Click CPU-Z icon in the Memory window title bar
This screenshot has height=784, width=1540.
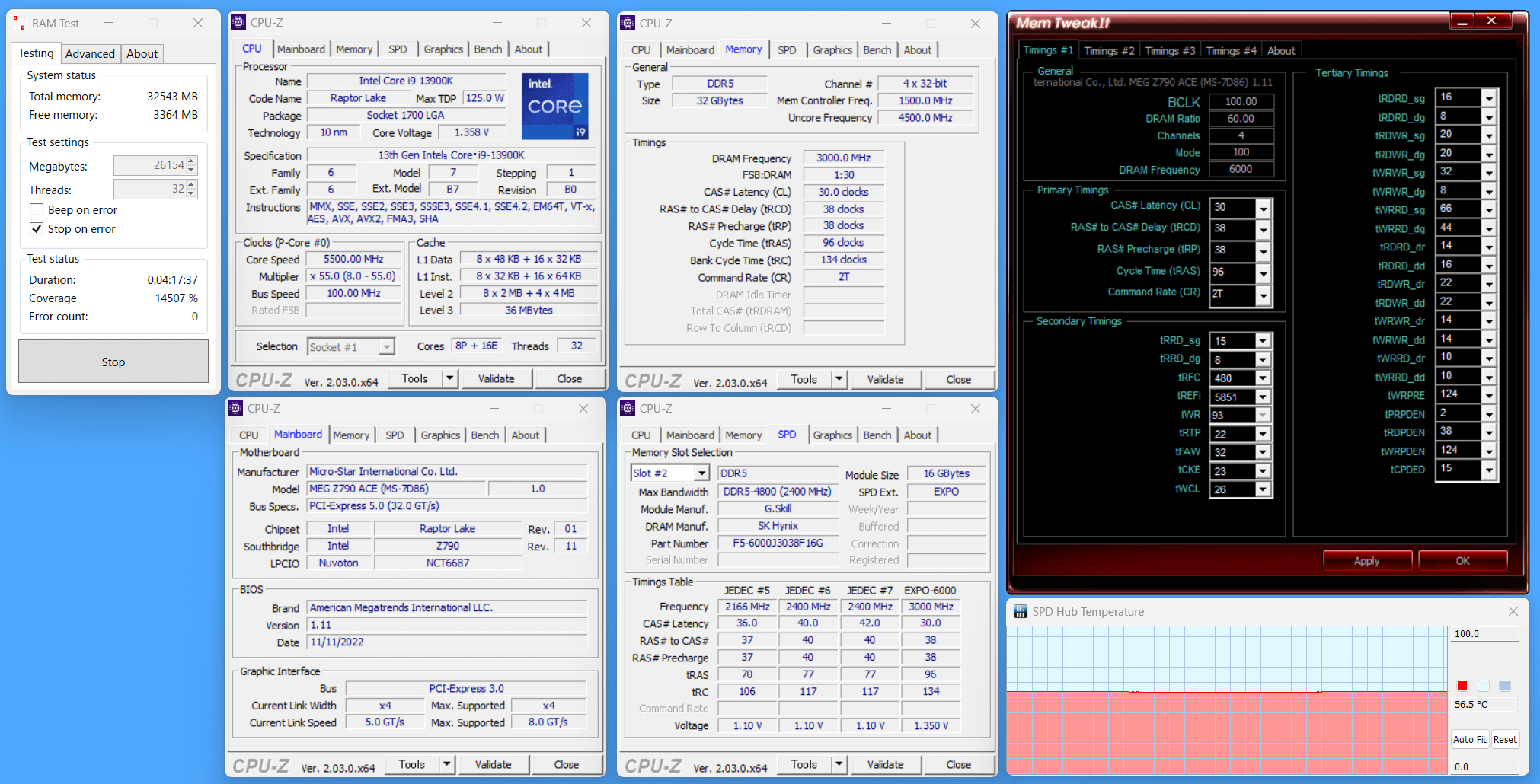pos(628,24)
